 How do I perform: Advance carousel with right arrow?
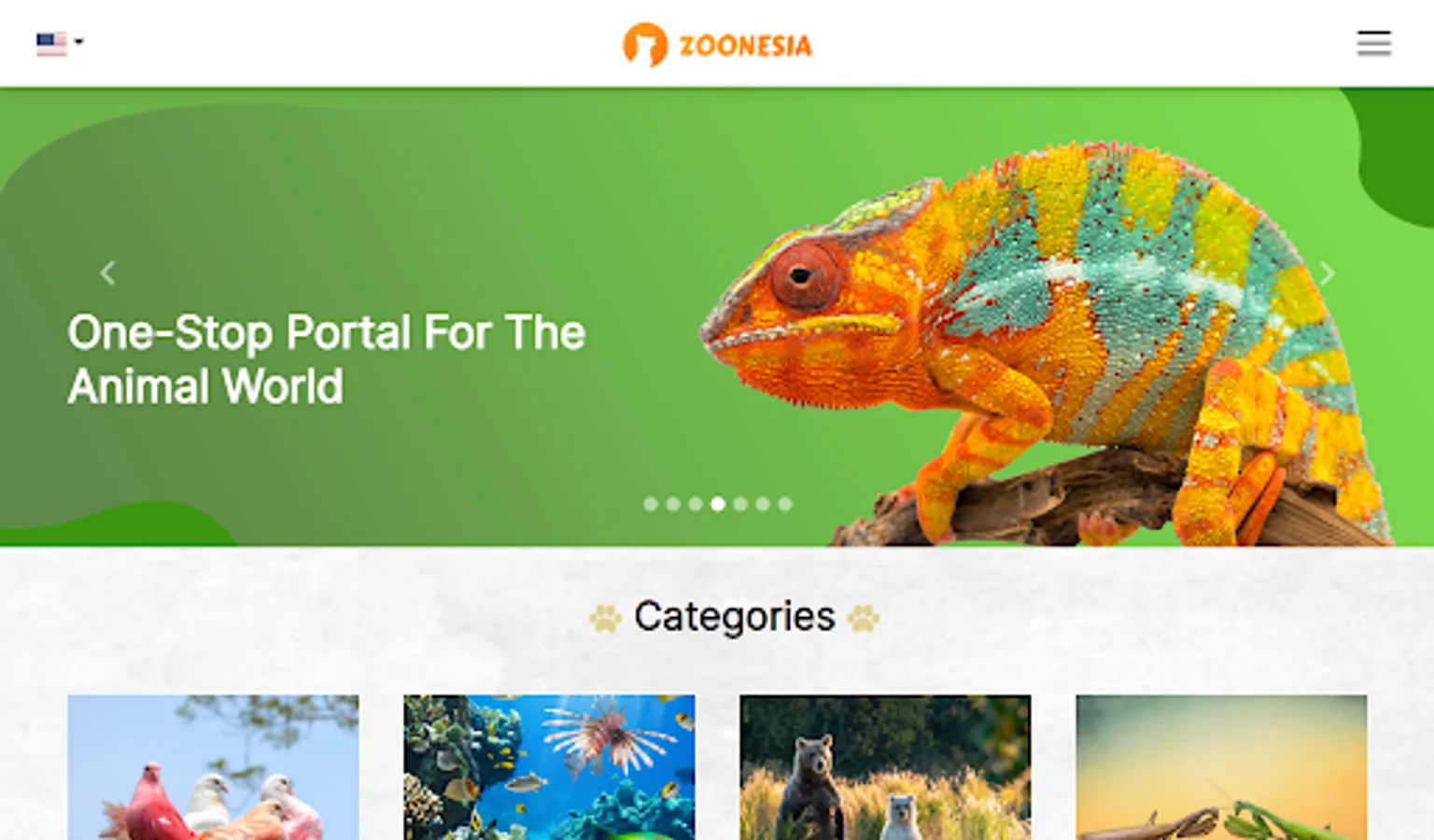[x=1327, y=273]
